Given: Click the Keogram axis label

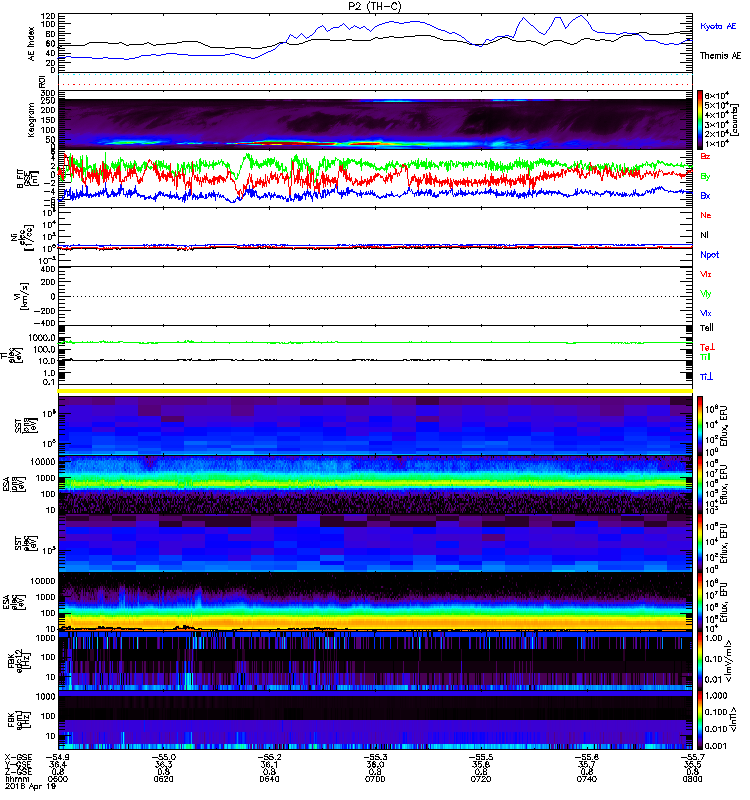Looking at the screenshot, I should point(32,119).
